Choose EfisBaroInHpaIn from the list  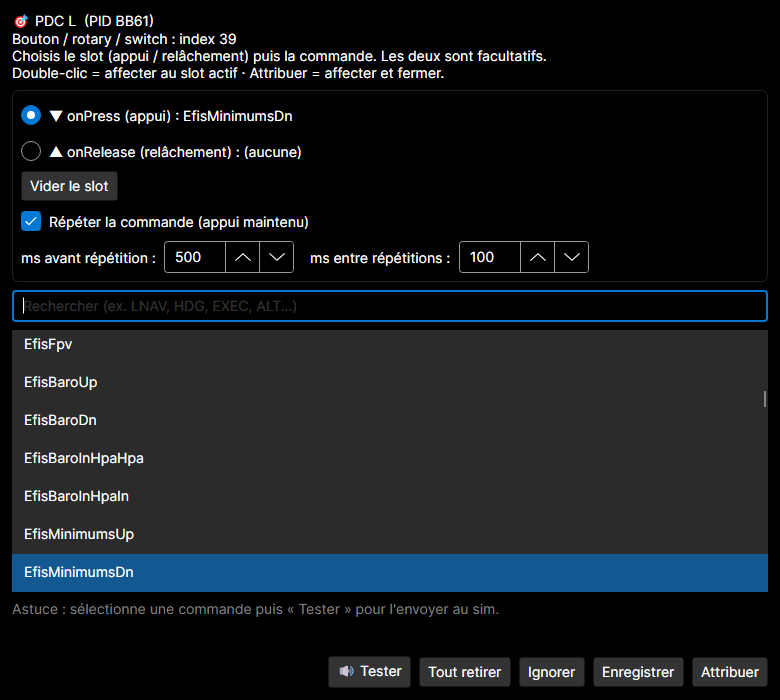click(x=390, y=496)
